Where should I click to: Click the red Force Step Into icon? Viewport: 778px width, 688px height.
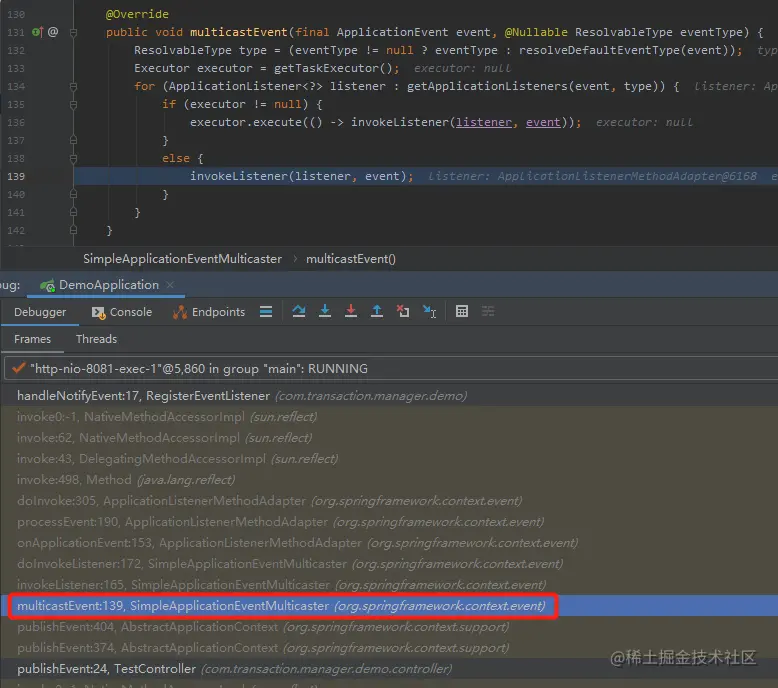tap(351, 312)
